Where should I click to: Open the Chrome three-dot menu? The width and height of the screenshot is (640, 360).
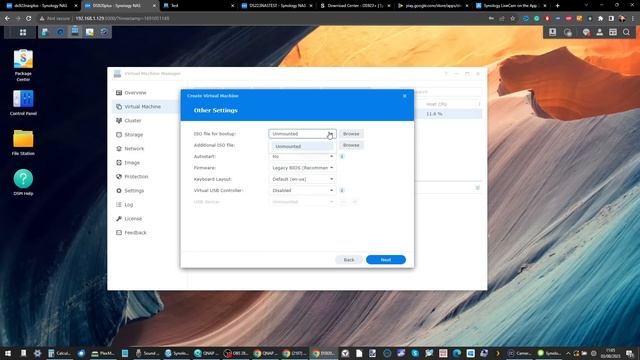pyautogui.click(x=634, y=18)
